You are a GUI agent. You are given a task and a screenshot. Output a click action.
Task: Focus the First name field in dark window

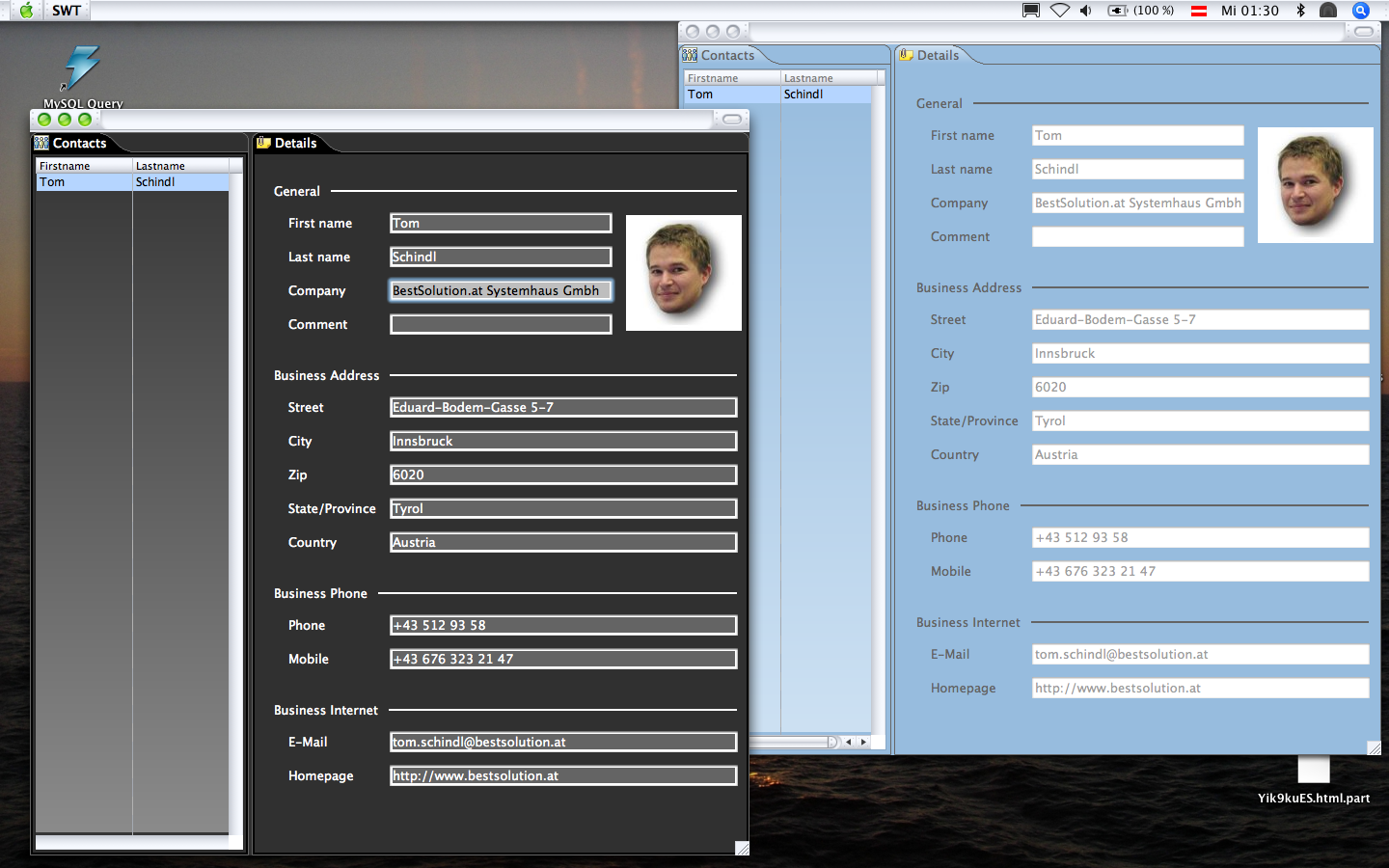pos(501,224)
